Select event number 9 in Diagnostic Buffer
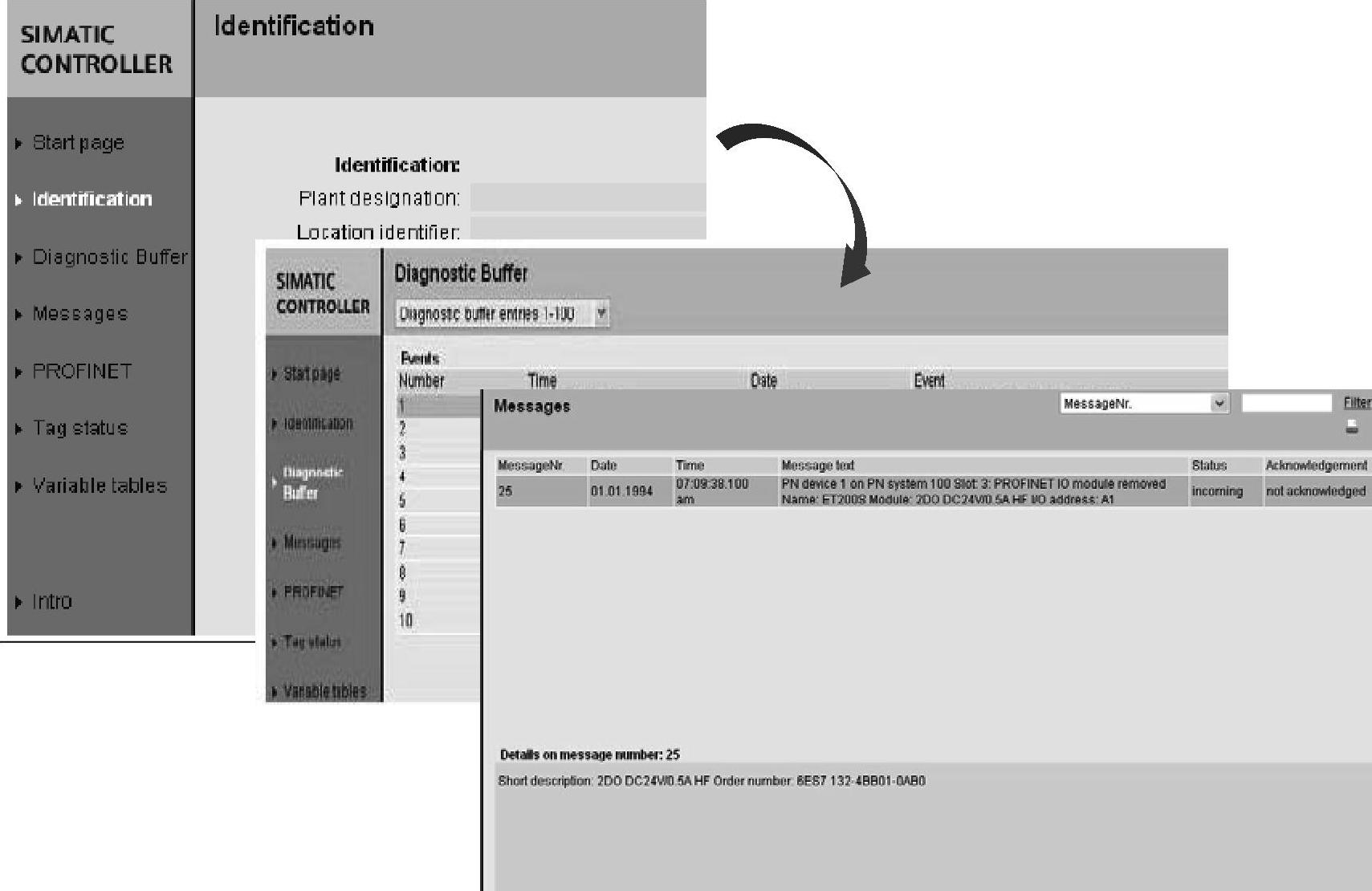 pos(438,596)
